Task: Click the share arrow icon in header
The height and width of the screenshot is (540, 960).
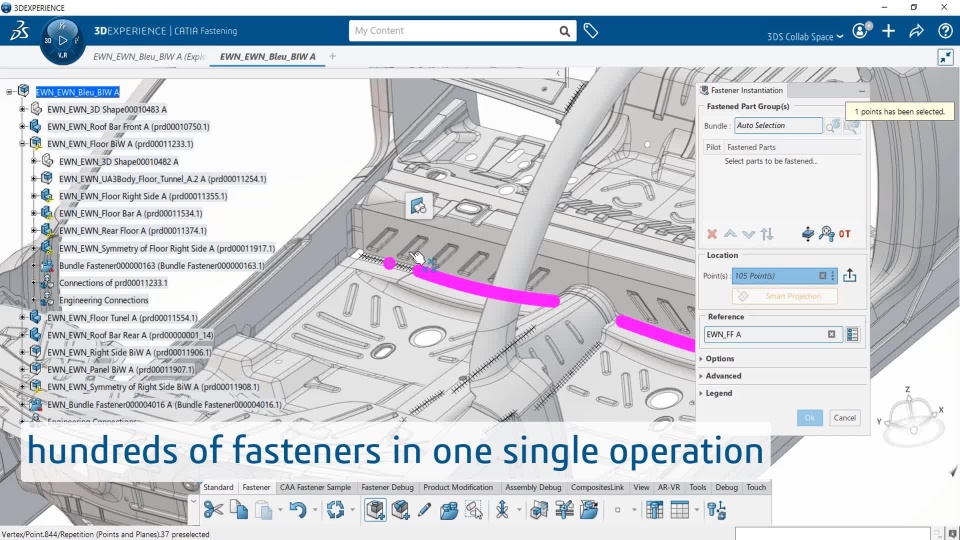Action: click(x=917, y=31)
